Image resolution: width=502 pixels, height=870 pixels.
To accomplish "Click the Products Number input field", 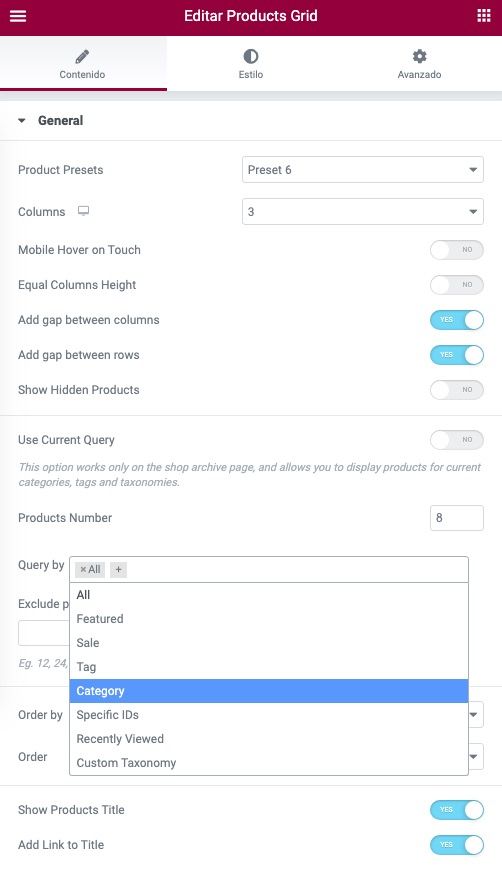I will tap(457, 518).
